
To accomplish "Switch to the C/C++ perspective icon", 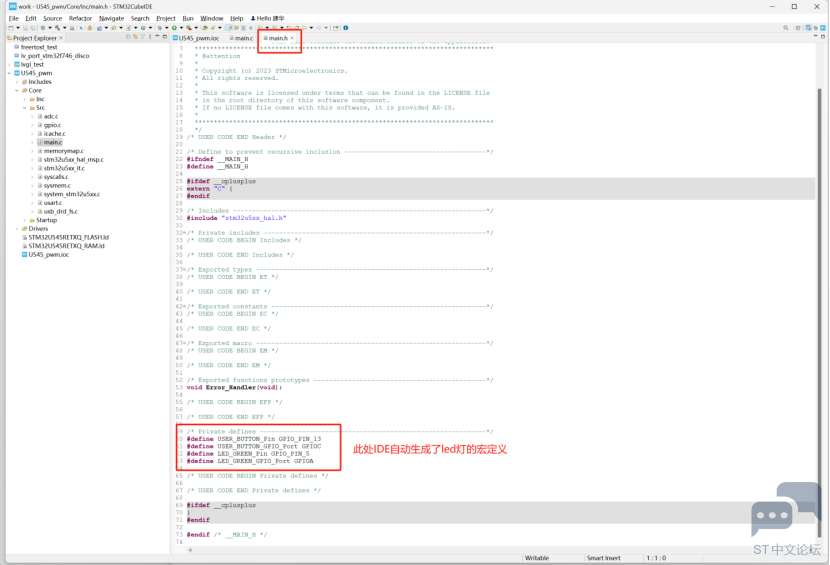I will pos(808,28).
